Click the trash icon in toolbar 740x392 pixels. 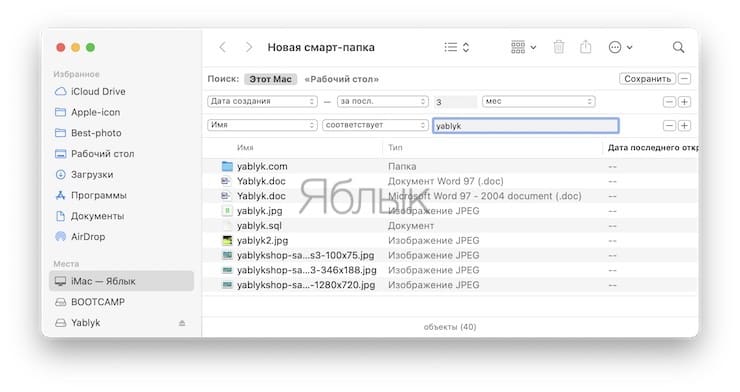[559, 47]
